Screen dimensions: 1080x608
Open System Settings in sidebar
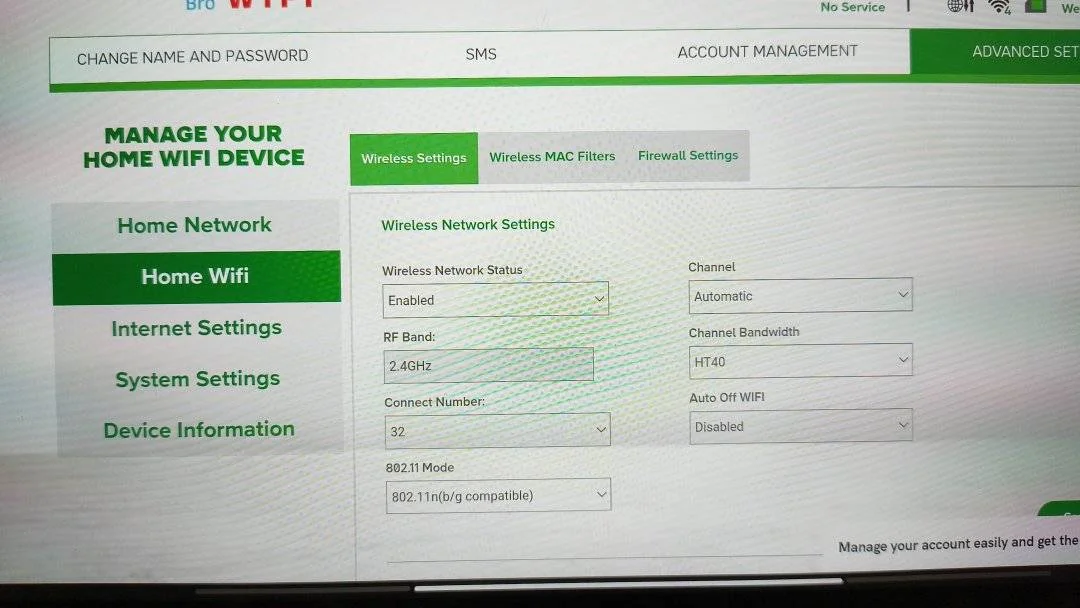[198, 379]
